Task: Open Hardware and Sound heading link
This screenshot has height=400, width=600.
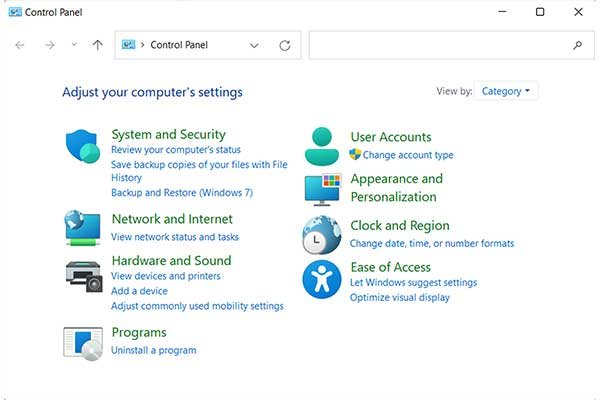Action: coord(171,261)
